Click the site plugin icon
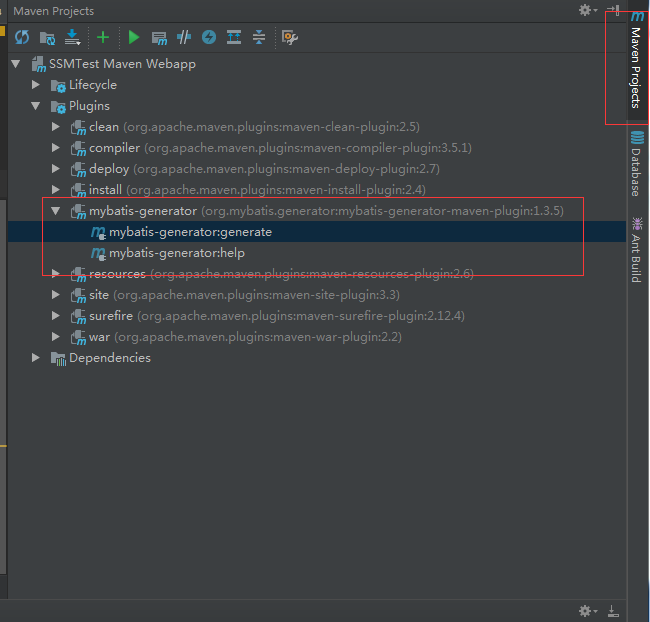This screenshot has width=650, height=622. (78, 296)
